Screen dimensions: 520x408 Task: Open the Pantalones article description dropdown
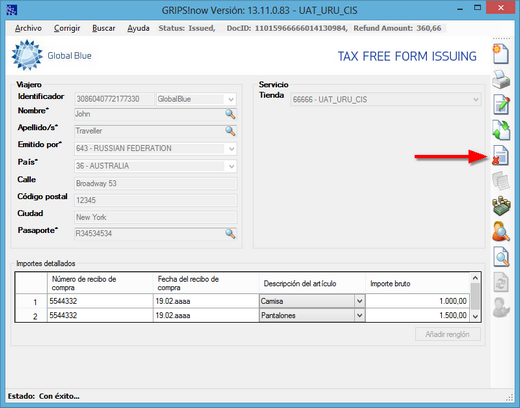359,315
